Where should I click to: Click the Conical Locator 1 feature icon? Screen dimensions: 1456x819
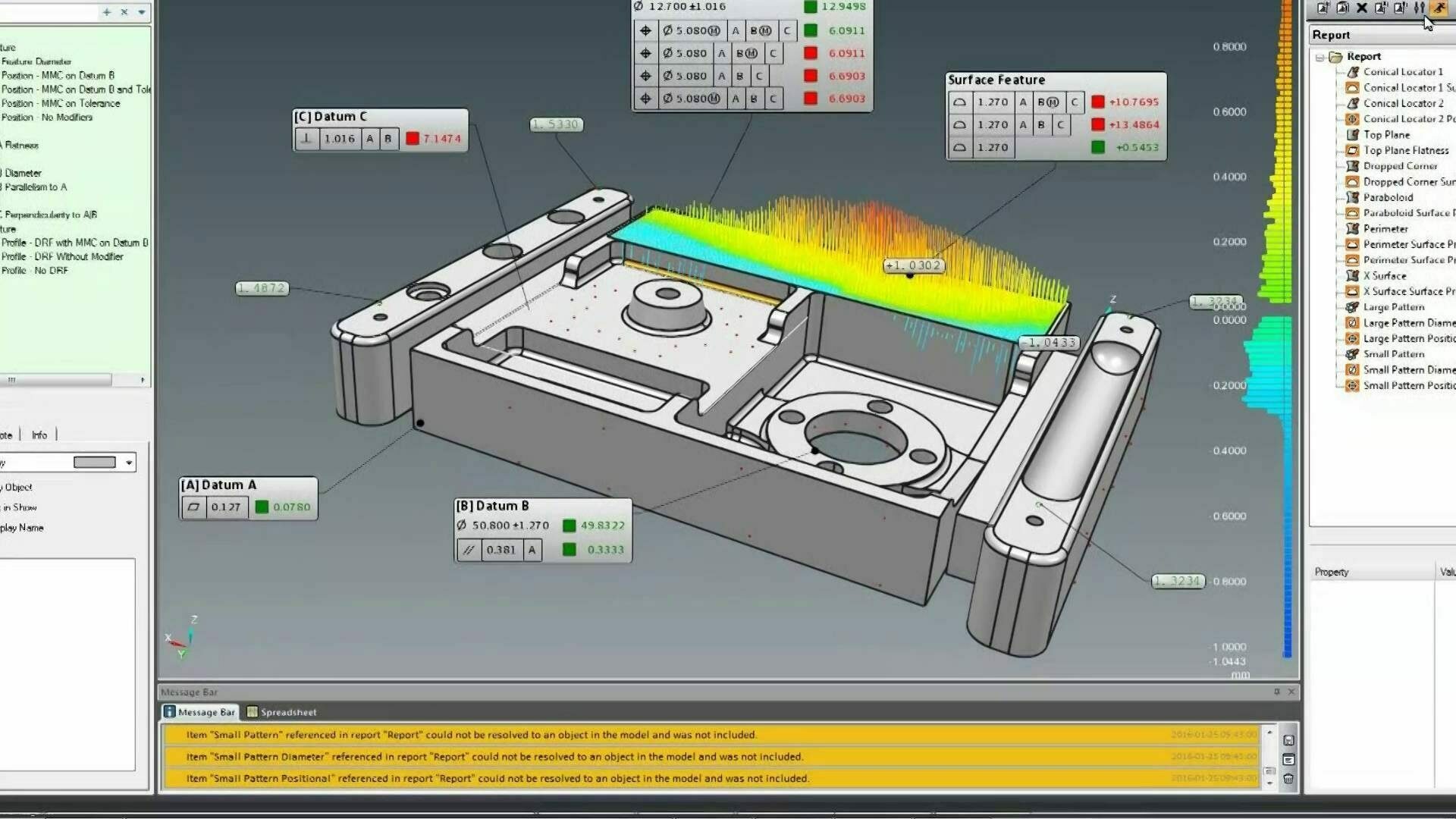(x=1352, y=72)
